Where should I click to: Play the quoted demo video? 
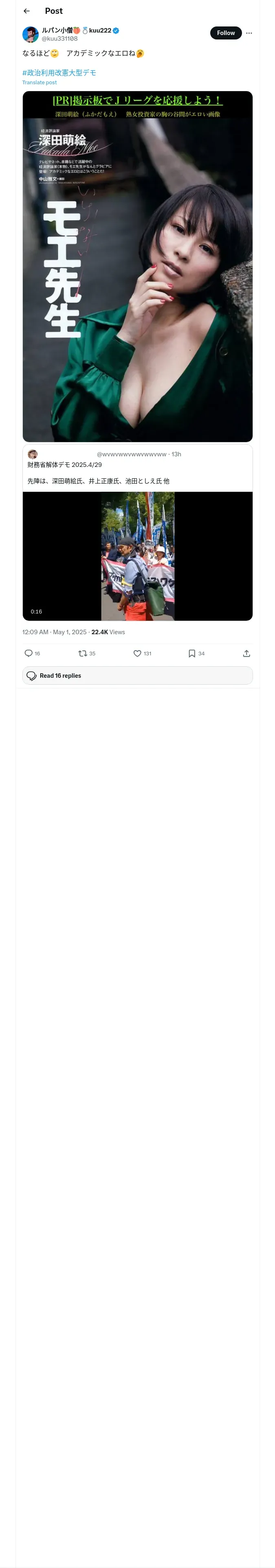137,556
